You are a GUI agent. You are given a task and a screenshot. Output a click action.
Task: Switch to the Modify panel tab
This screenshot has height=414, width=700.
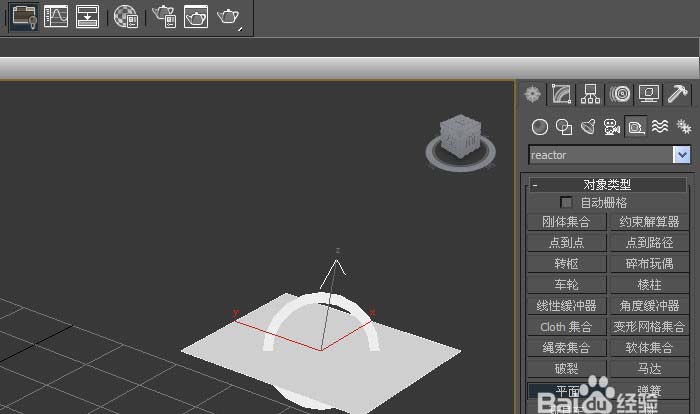click(561, 94)
